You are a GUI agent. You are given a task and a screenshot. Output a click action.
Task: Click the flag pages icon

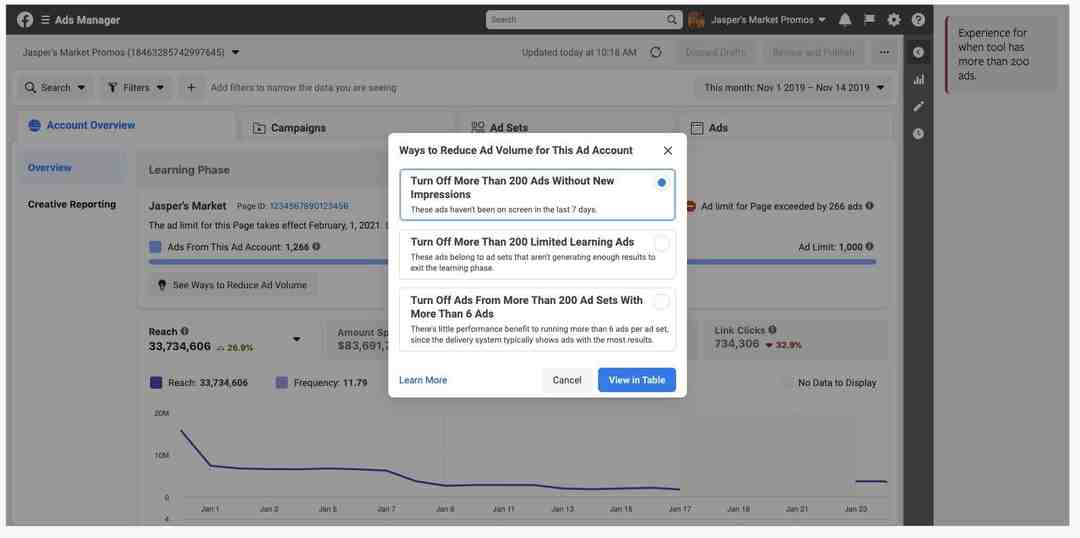tap(869, 20)
